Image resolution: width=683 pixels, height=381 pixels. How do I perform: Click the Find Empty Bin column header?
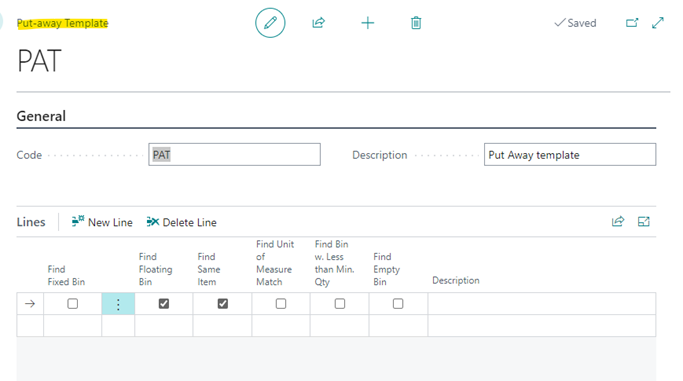[386, 269]
